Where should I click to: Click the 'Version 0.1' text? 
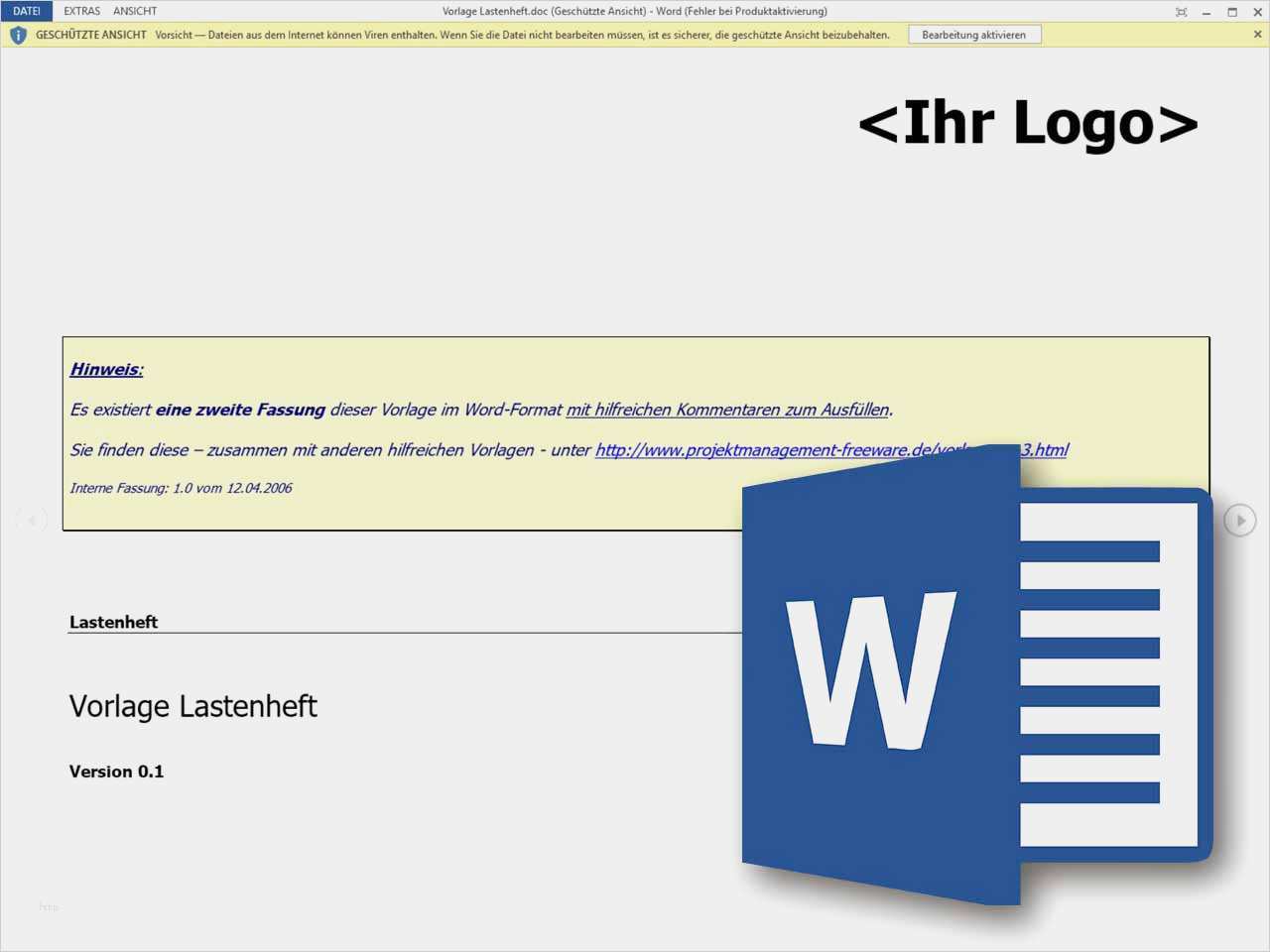pos(116,772)
